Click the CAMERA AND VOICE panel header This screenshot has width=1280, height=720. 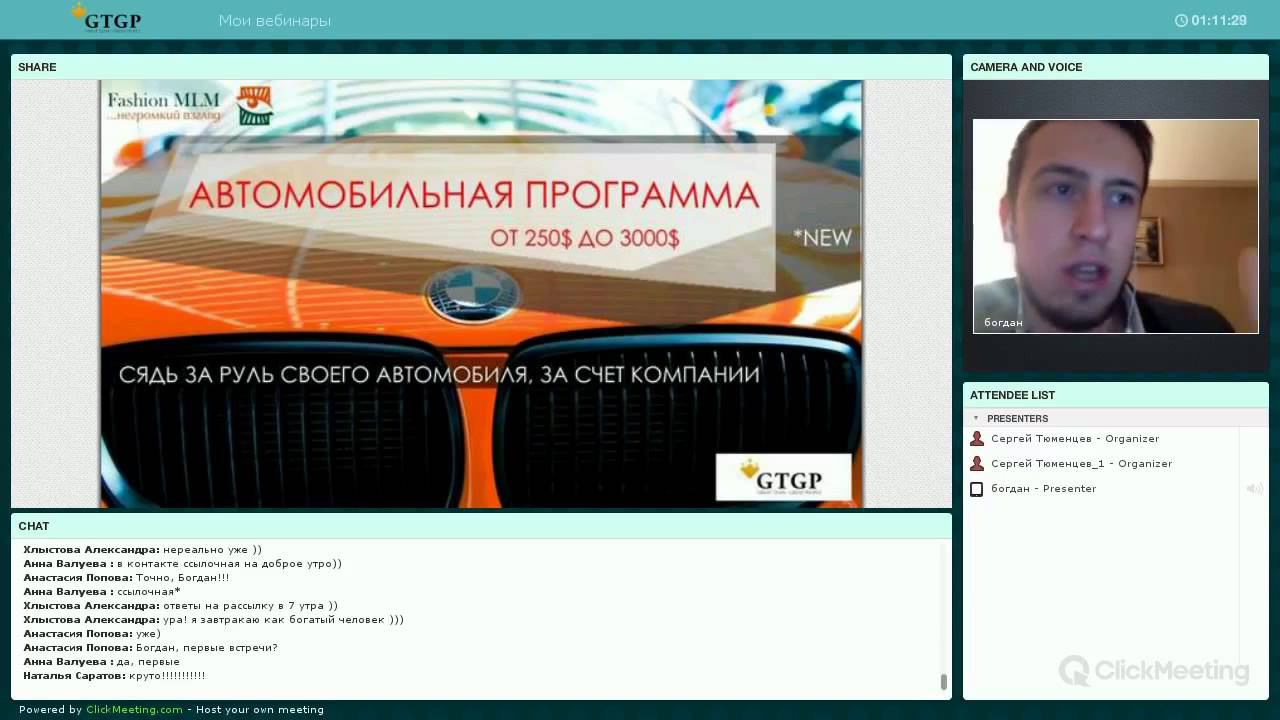[1115, 67]
